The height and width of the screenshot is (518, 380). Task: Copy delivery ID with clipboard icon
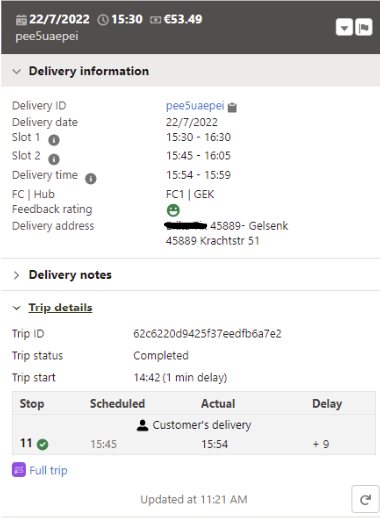click(232, 107)
